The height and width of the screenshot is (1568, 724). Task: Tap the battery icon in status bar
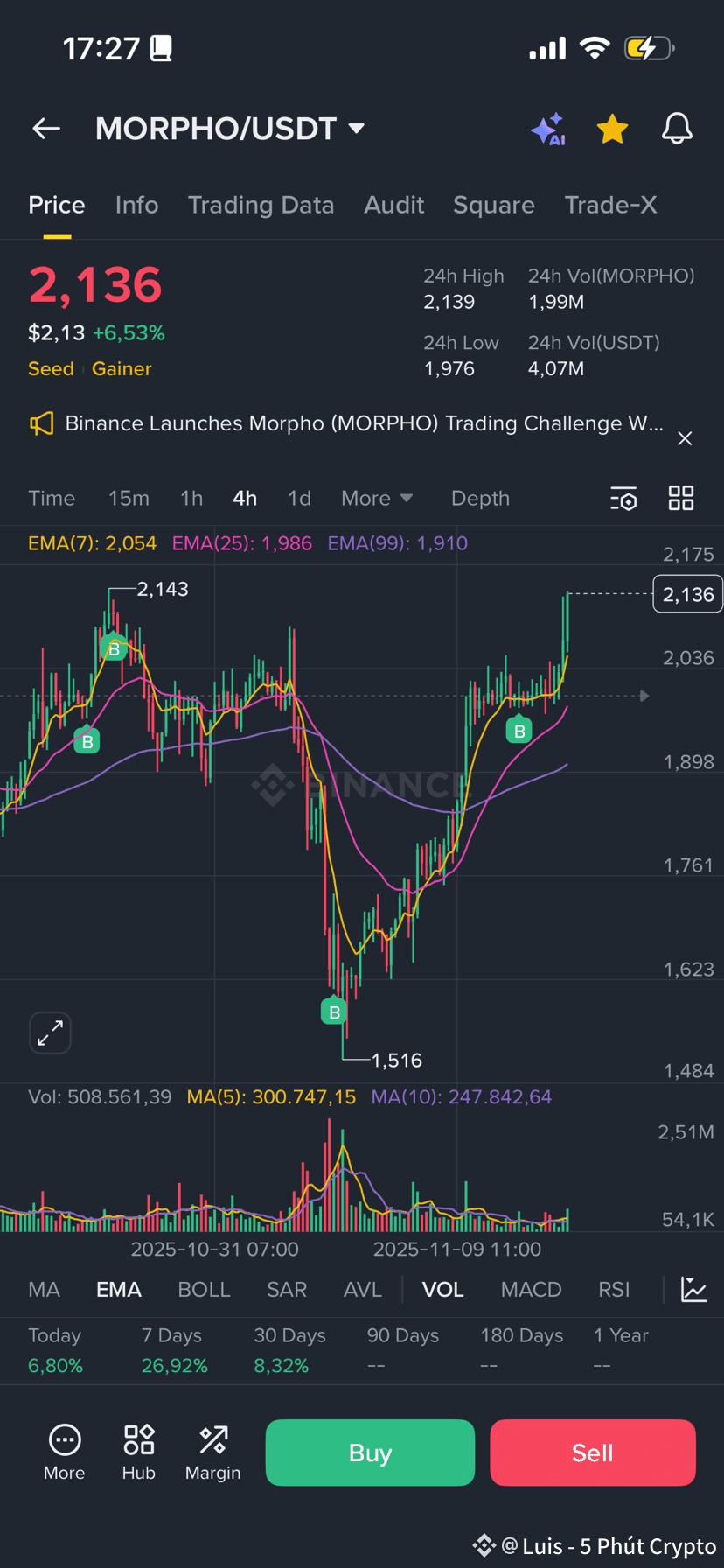pyautogui.click(x=649, y=48)
